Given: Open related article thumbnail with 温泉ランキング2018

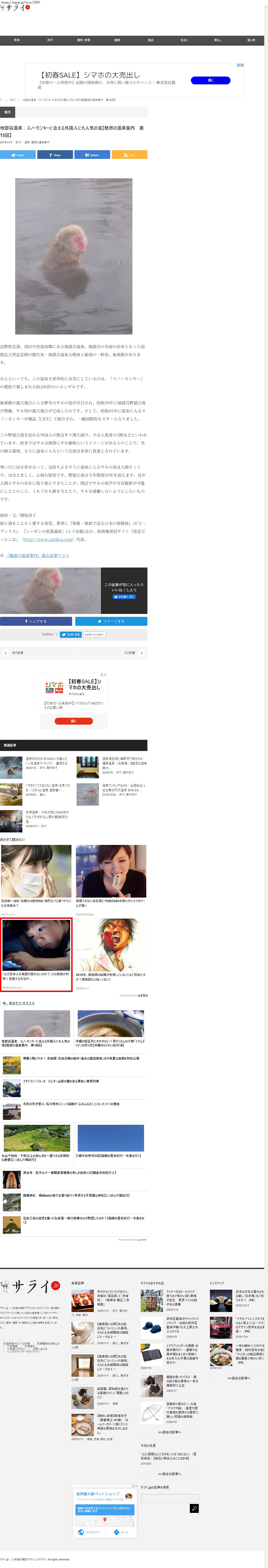Looking at the screenshot, I should [x=88, y=794].
